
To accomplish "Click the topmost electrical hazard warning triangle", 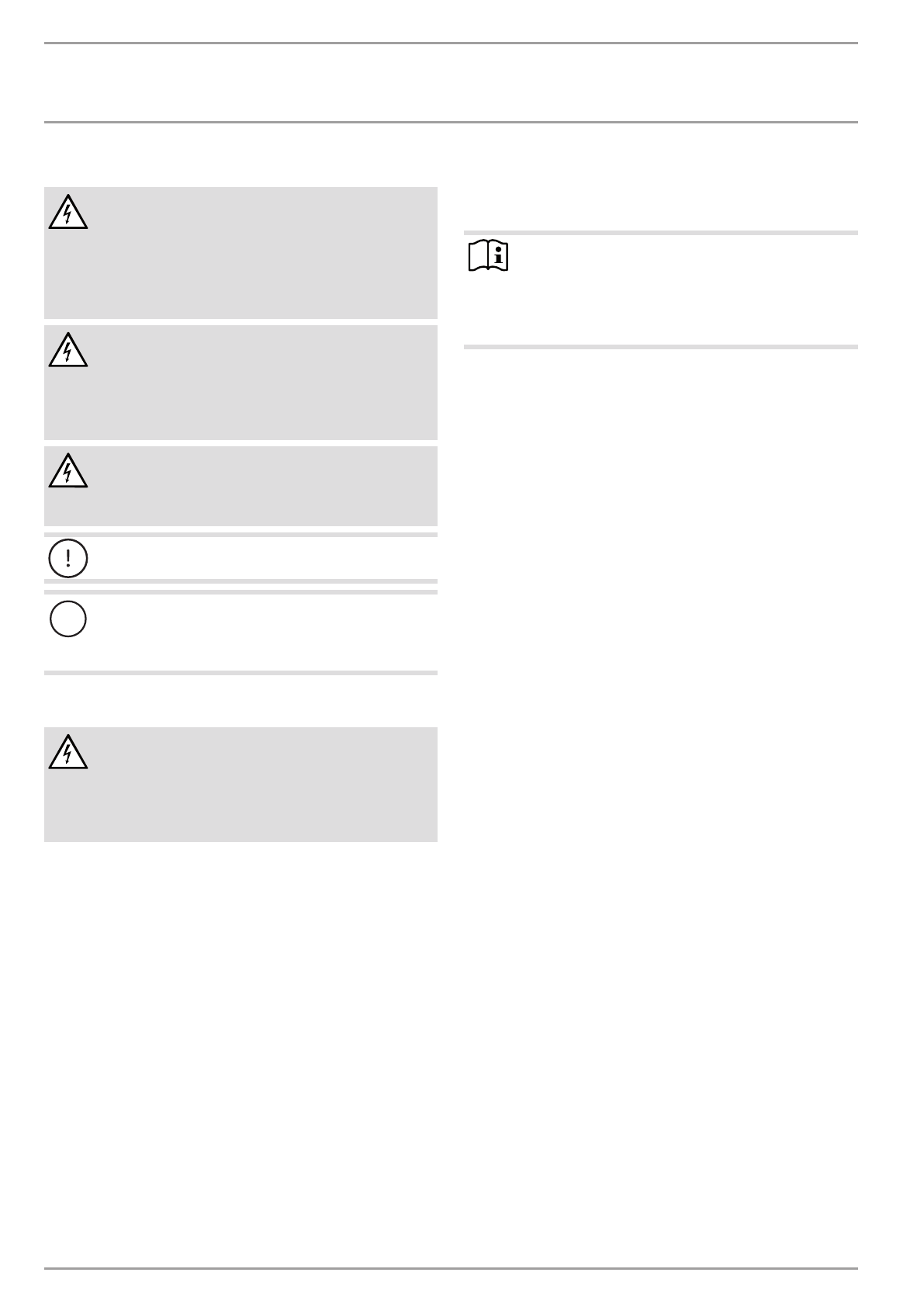I will coord(67,213).
